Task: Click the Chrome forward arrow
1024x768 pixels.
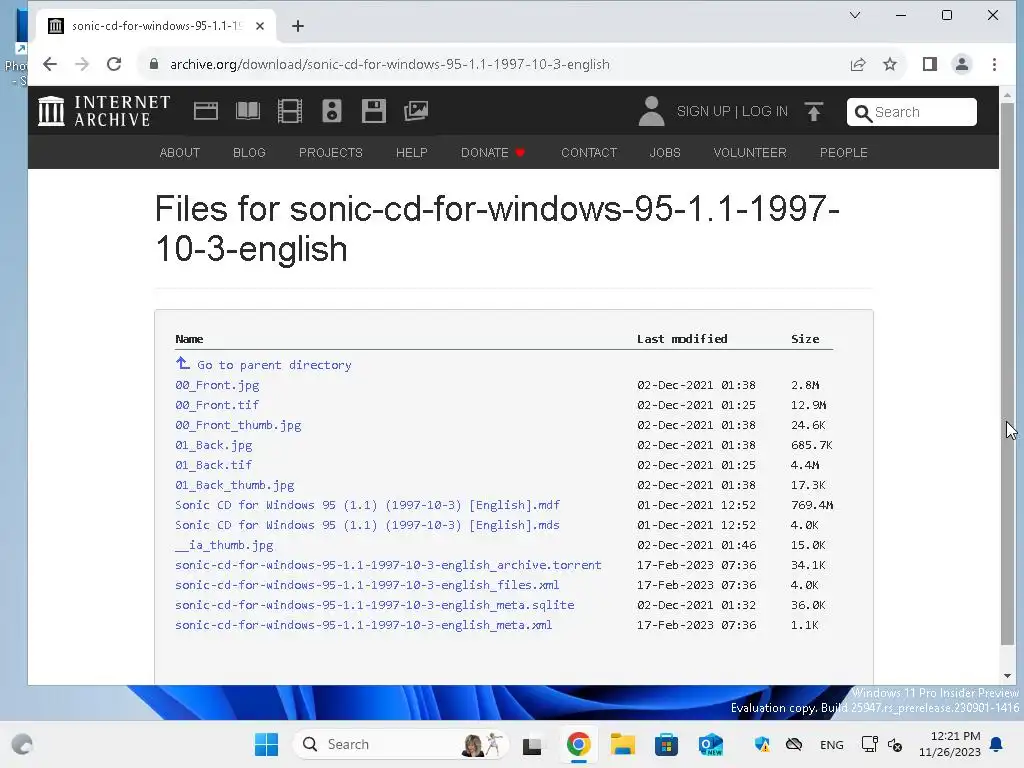Action: click(82, 64)
